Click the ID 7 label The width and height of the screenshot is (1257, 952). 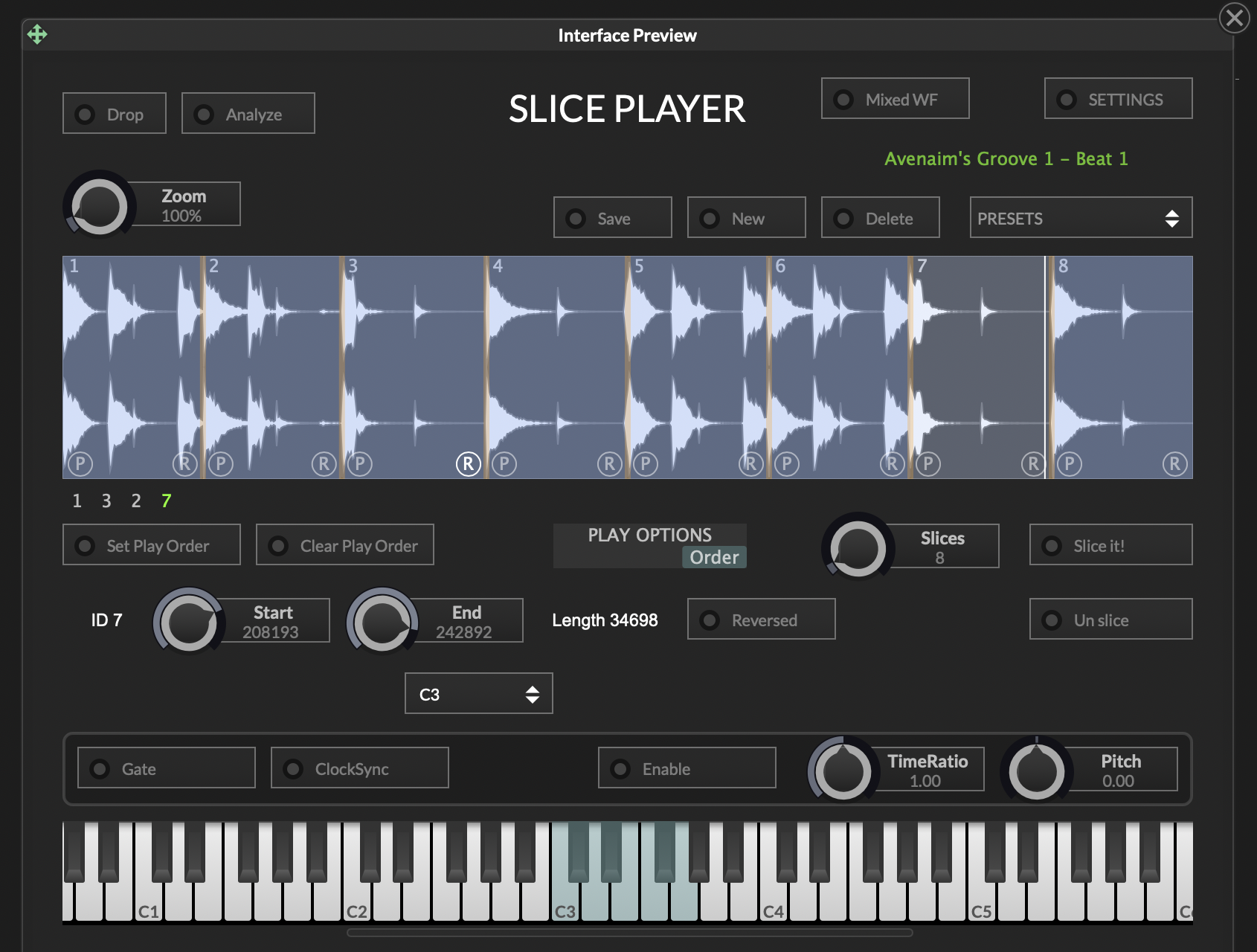click(106, 620)
